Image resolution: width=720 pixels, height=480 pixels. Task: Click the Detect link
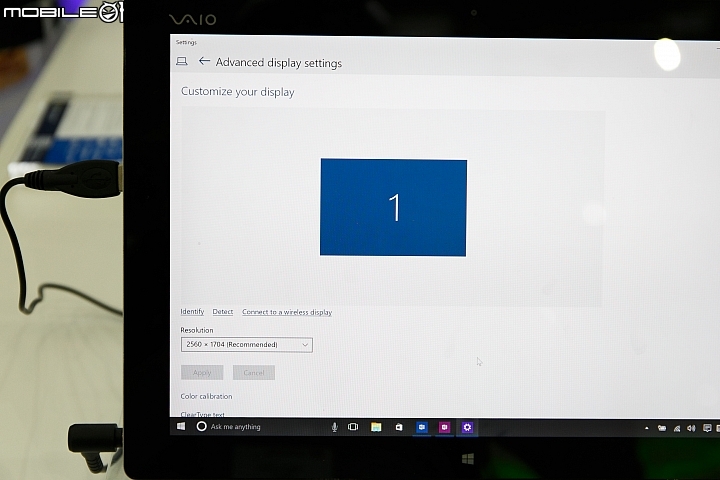click(223, 311)
